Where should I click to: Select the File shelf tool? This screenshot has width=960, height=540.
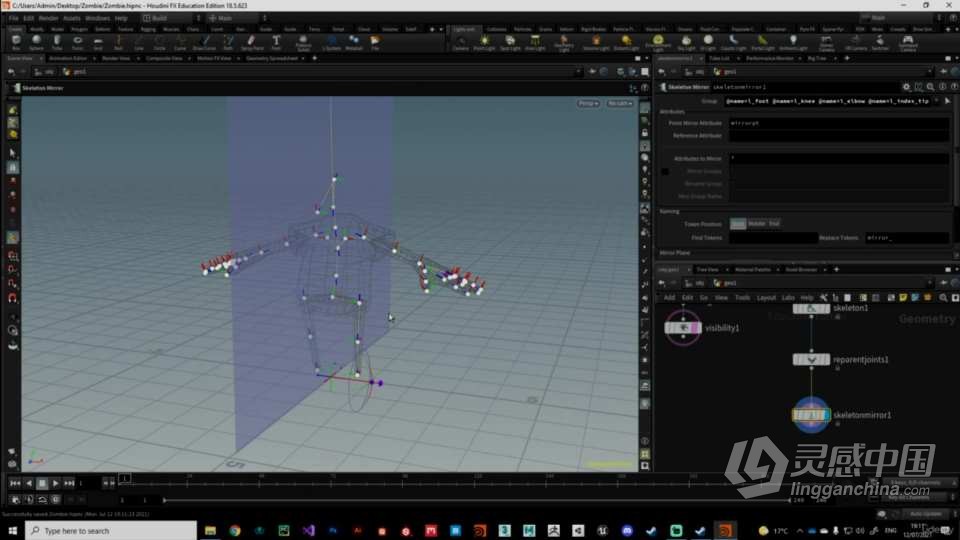click(x=375, y=42)
